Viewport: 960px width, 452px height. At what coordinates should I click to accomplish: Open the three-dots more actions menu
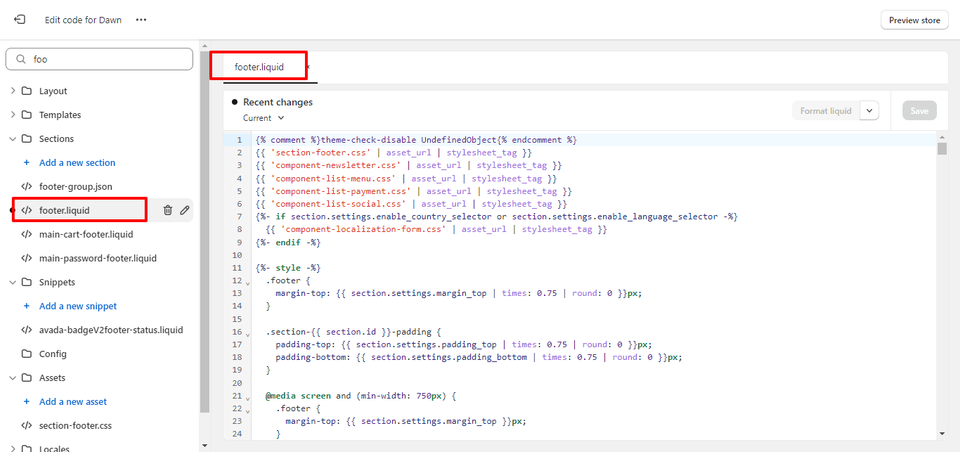[141, 20]
